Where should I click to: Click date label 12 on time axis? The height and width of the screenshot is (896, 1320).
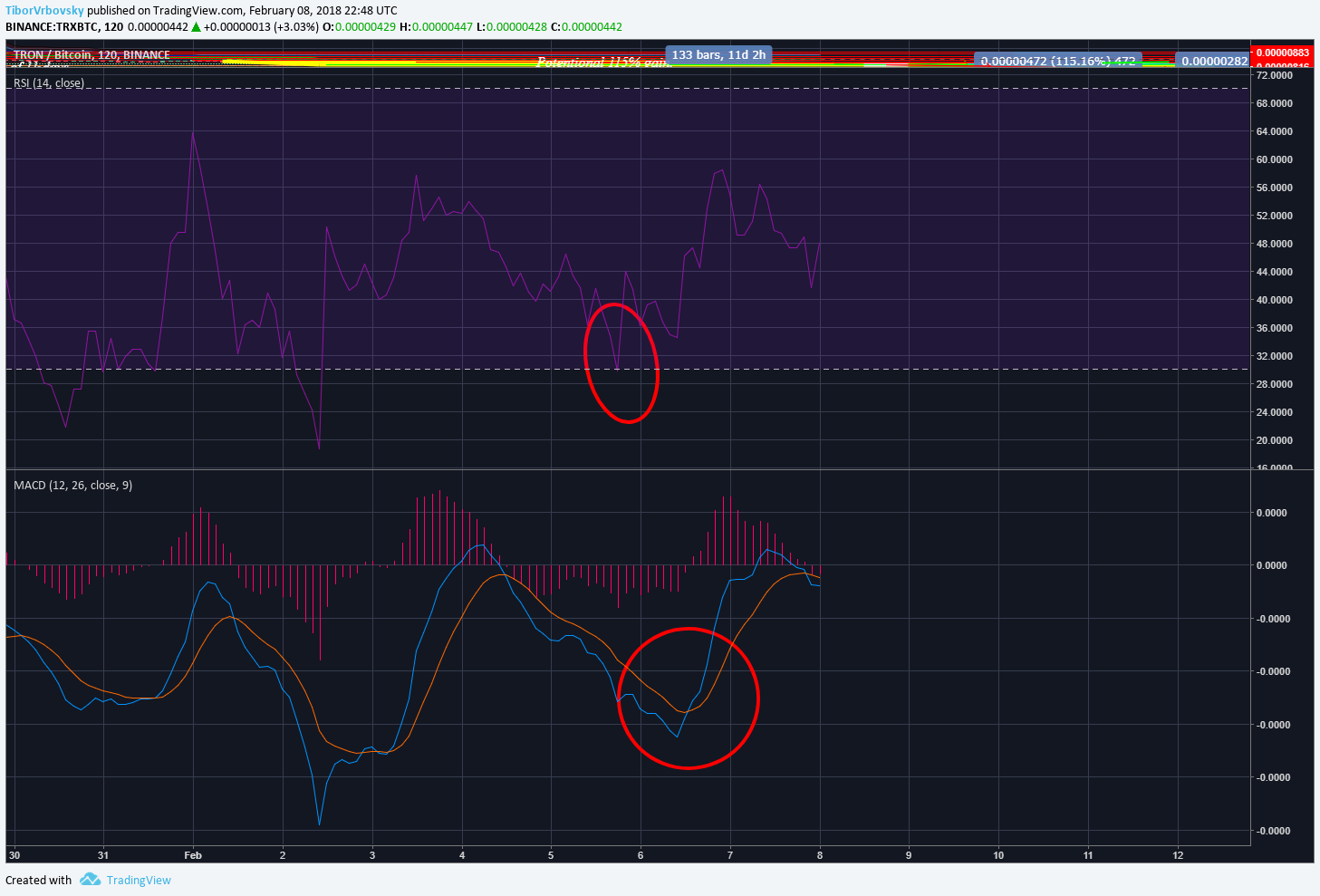coord(1178,855)
